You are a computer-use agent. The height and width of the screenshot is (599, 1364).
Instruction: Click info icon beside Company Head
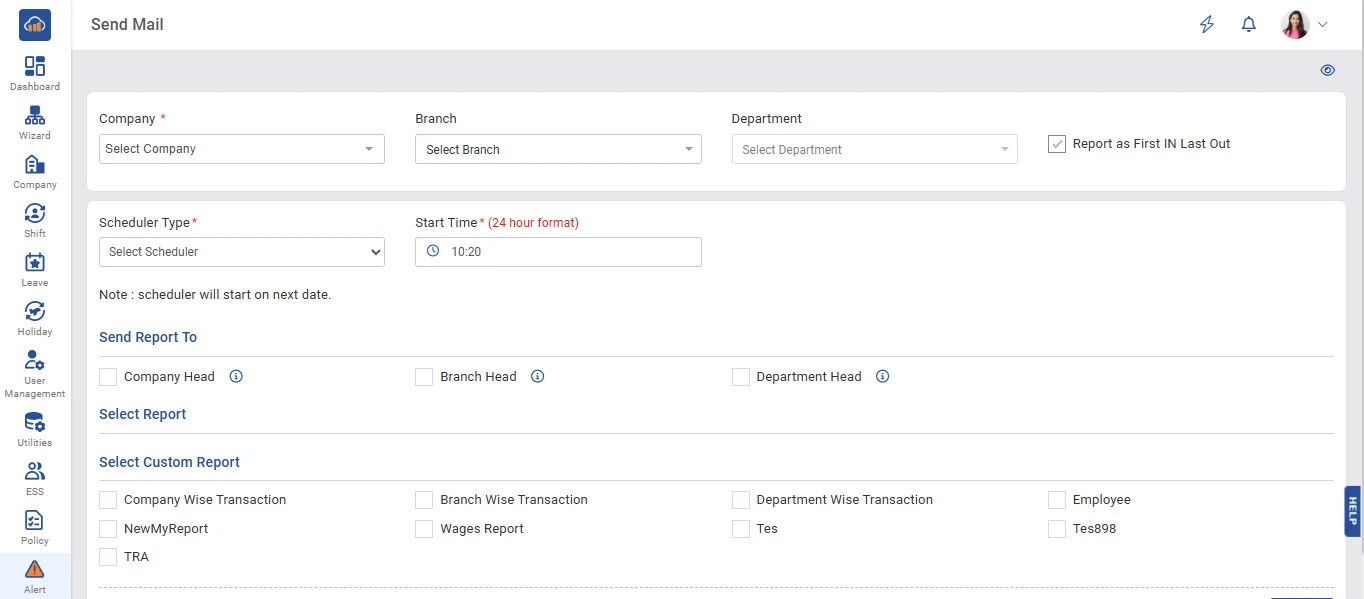[236, 377]
